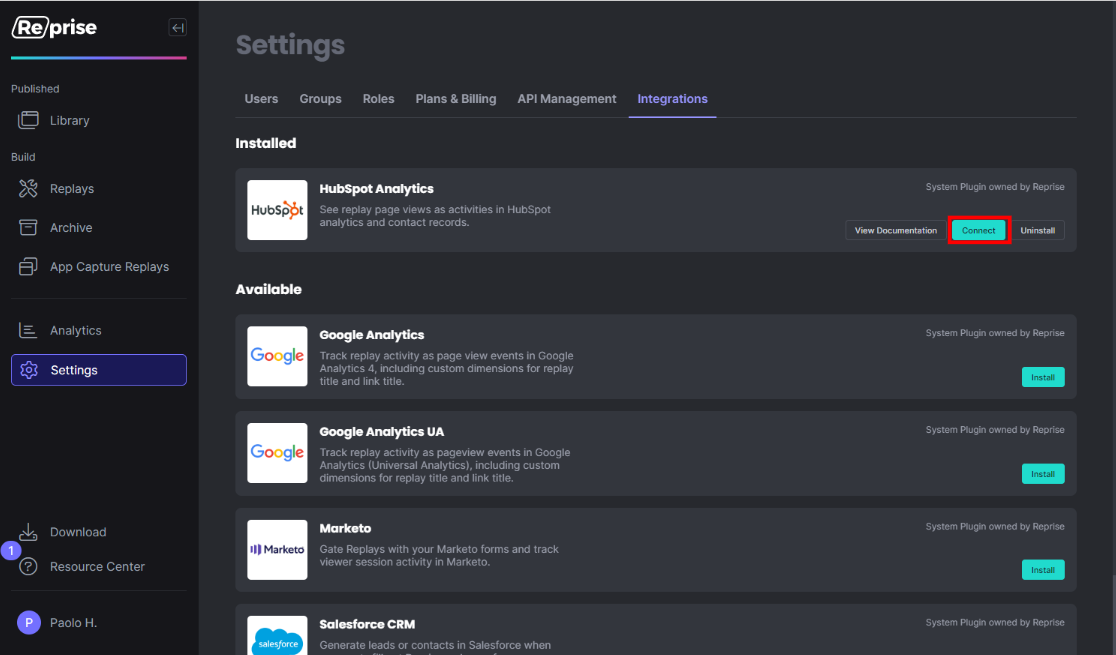Connect the HubSpot Analytics integration
The image size is (1116, 655).
point(978,230)
